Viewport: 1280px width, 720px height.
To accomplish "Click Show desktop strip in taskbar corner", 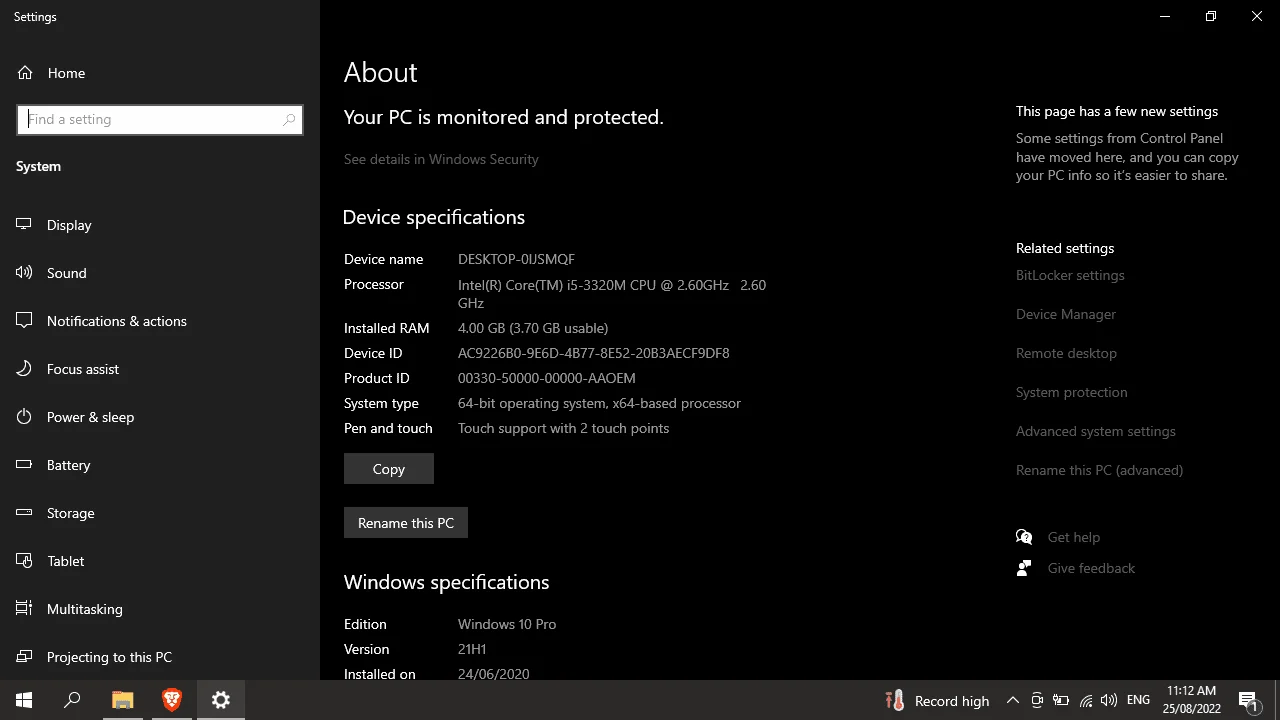I will pyautogui.click(x=1277, y=700).
